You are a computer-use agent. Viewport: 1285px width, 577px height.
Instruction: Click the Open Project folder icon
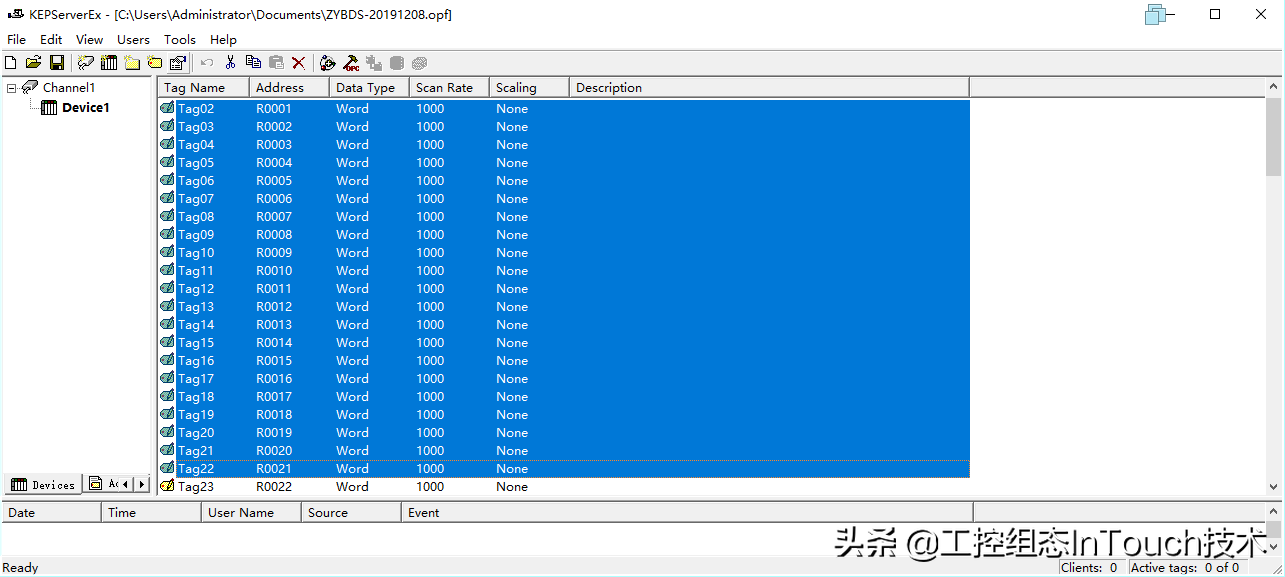33,63
